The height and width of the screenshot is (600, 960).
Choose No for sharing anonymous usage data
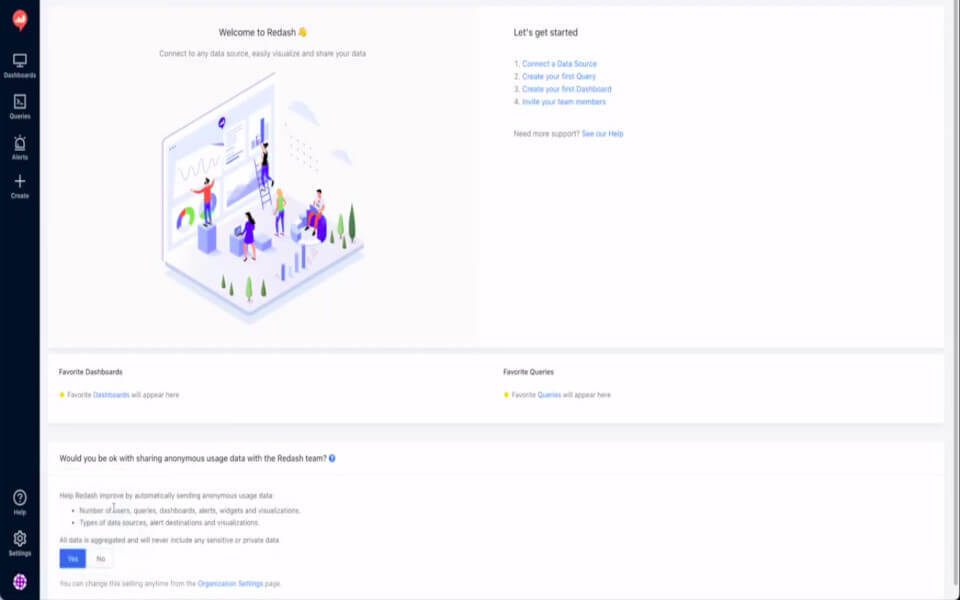click(100, 558)
